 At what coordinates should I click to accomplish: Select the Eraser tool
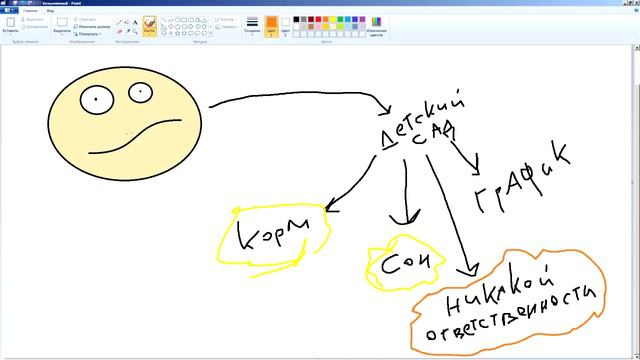[119, 31]
